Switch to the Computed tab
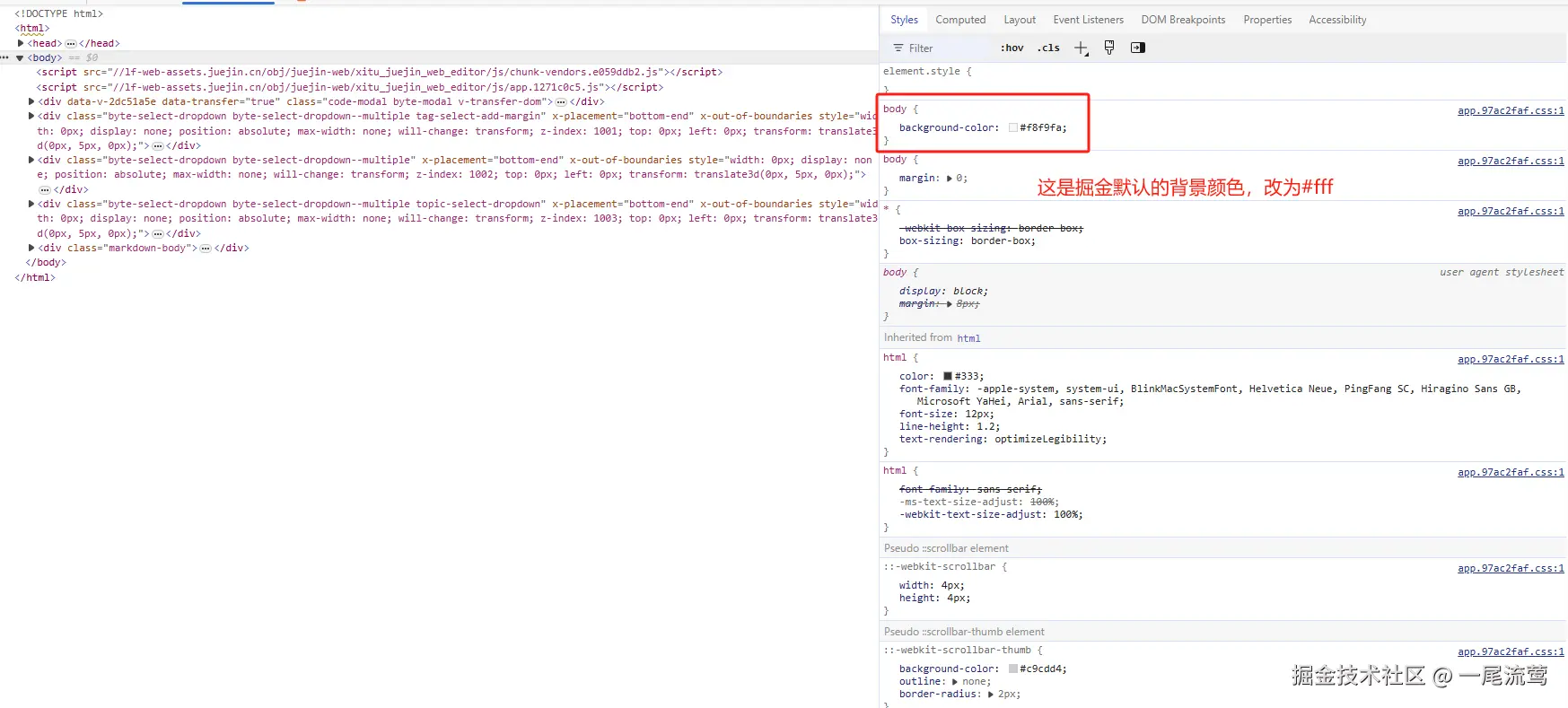 pos(960,20)
